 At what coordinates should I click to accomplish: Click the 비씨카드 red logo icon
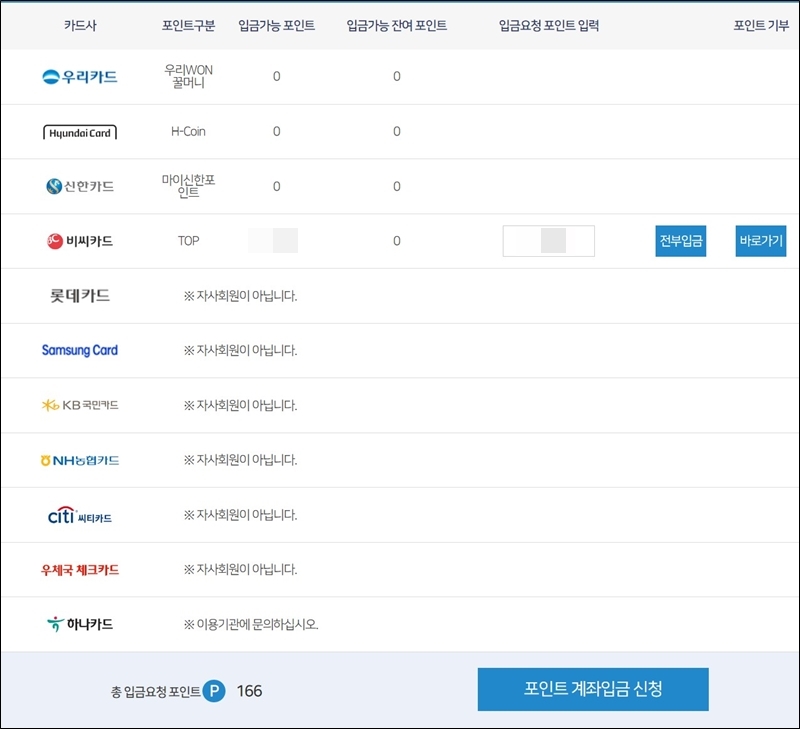click(x=53, y=241)
